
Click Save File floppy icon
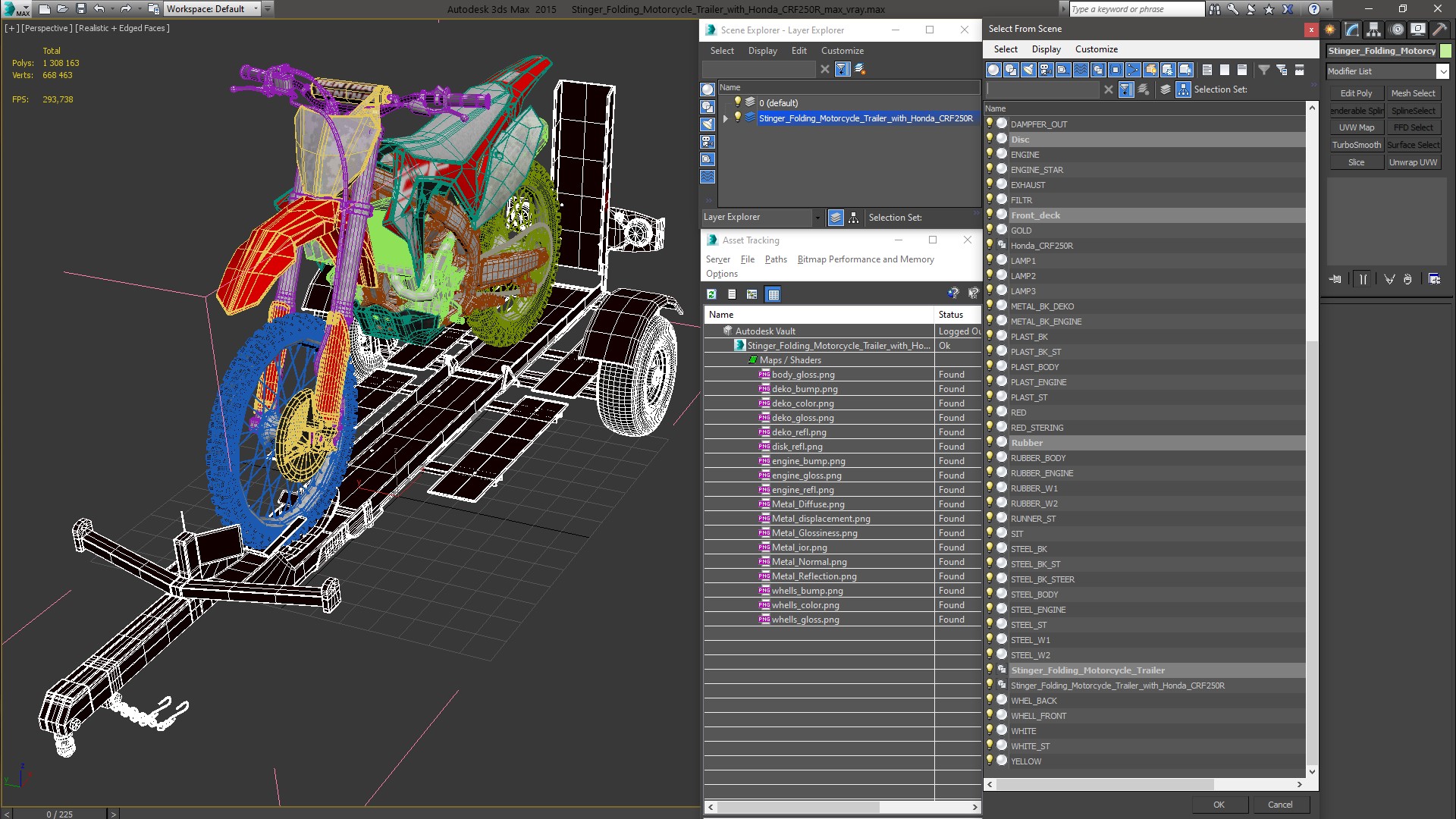[81, 9]
